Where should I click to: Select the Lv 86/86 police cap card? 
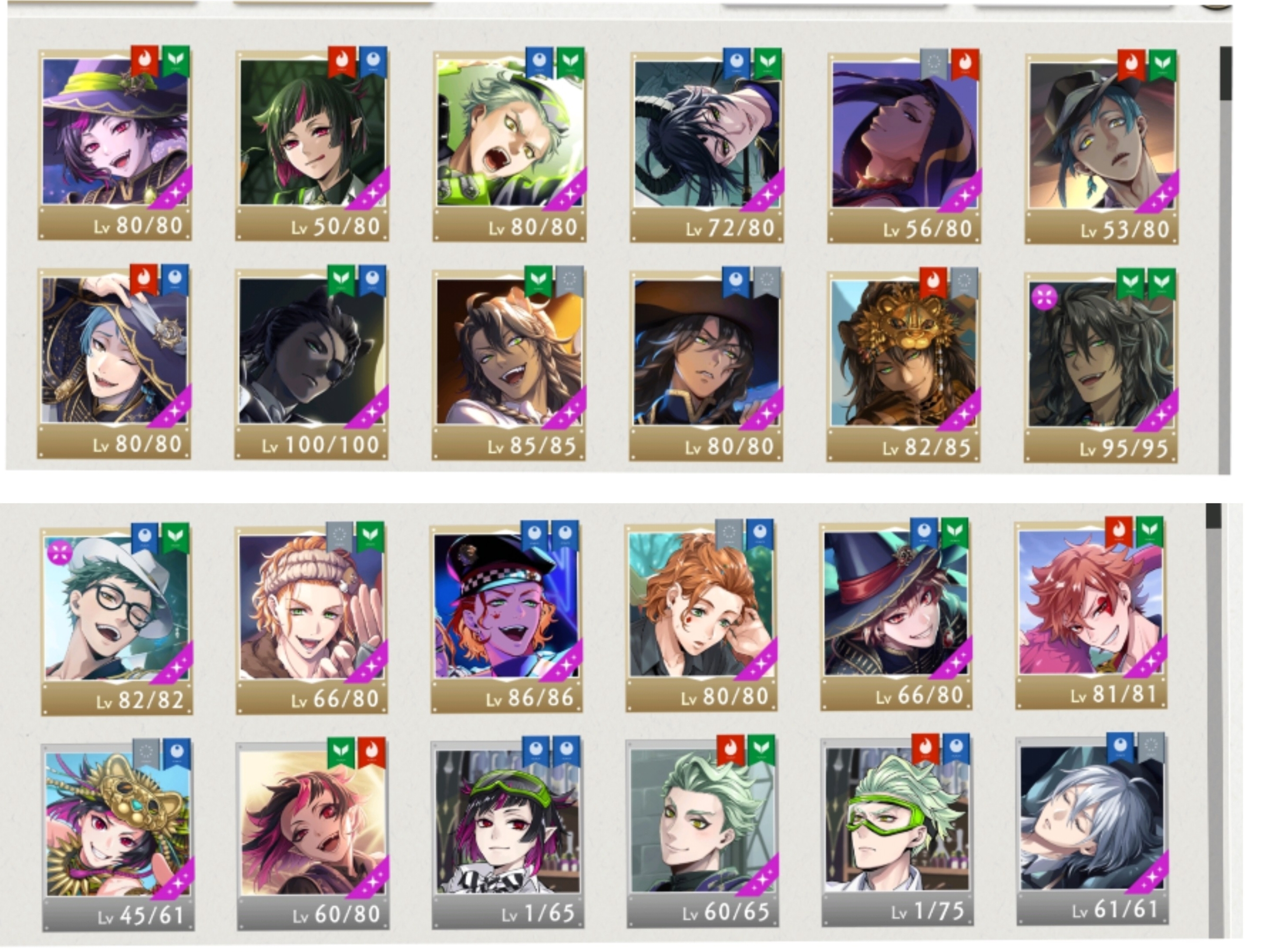point(507,617)
